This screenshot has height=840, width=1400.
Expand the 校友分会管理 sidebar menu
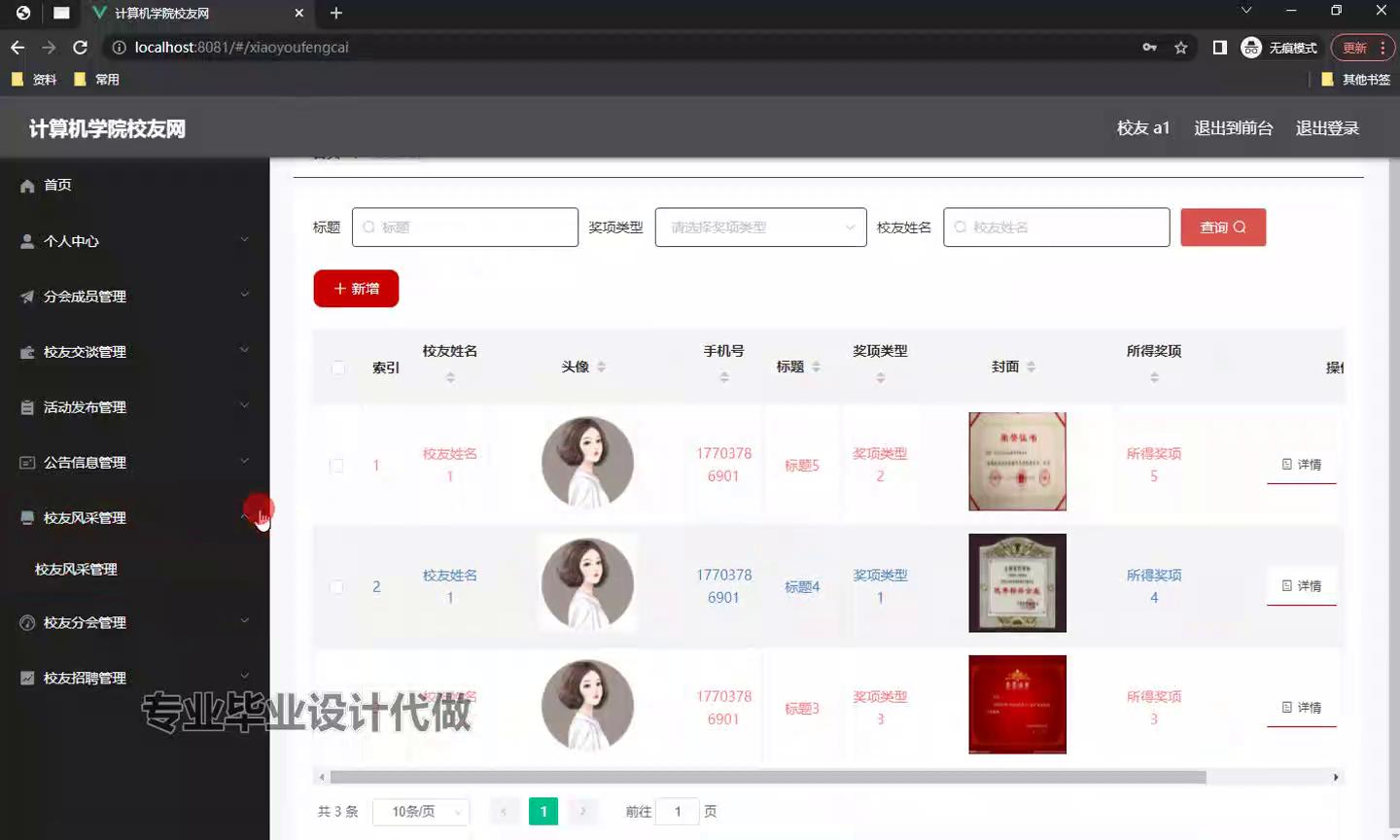(x=134, y=622)
